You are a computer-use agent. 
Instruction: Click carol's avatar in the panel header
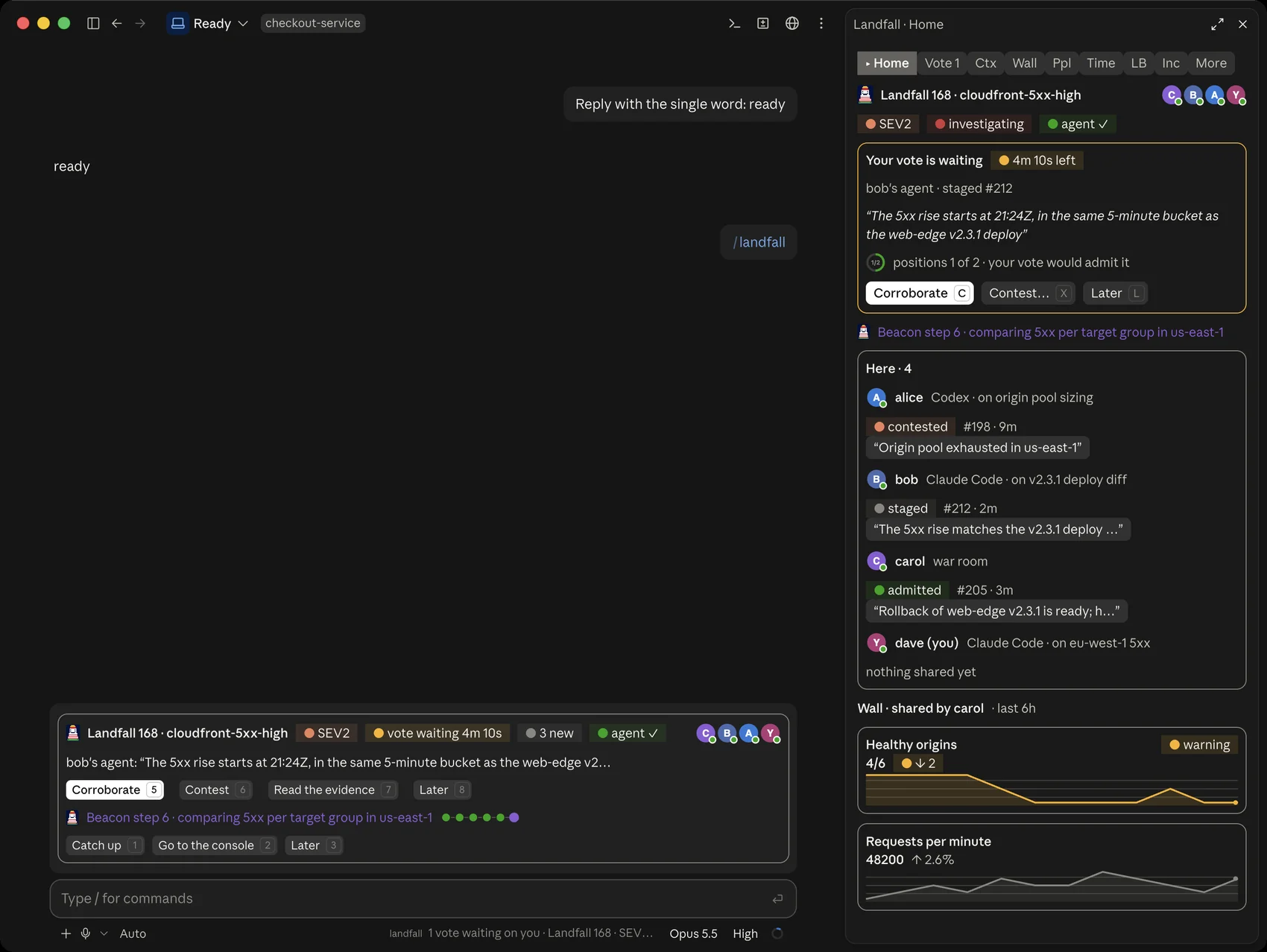click(1172, 95)
